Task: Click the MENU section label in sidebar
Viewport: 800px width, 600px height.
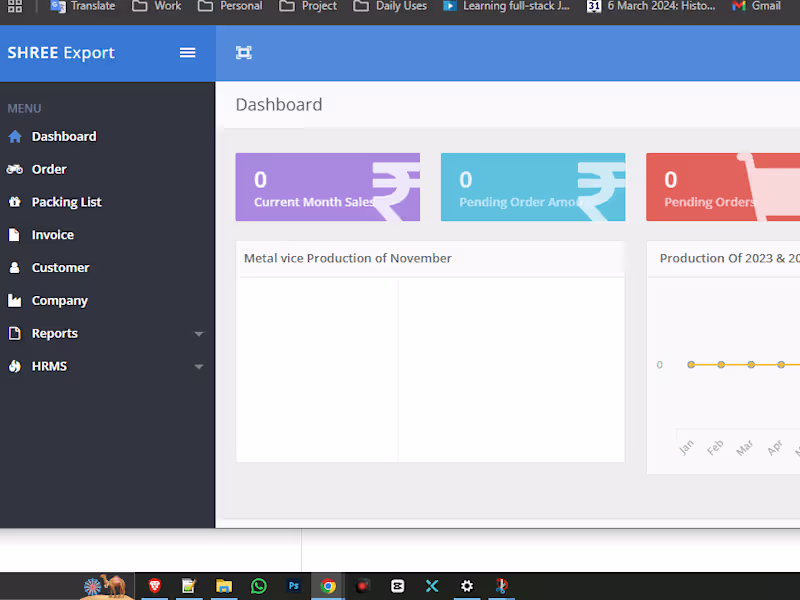Action: pos(24,109)
